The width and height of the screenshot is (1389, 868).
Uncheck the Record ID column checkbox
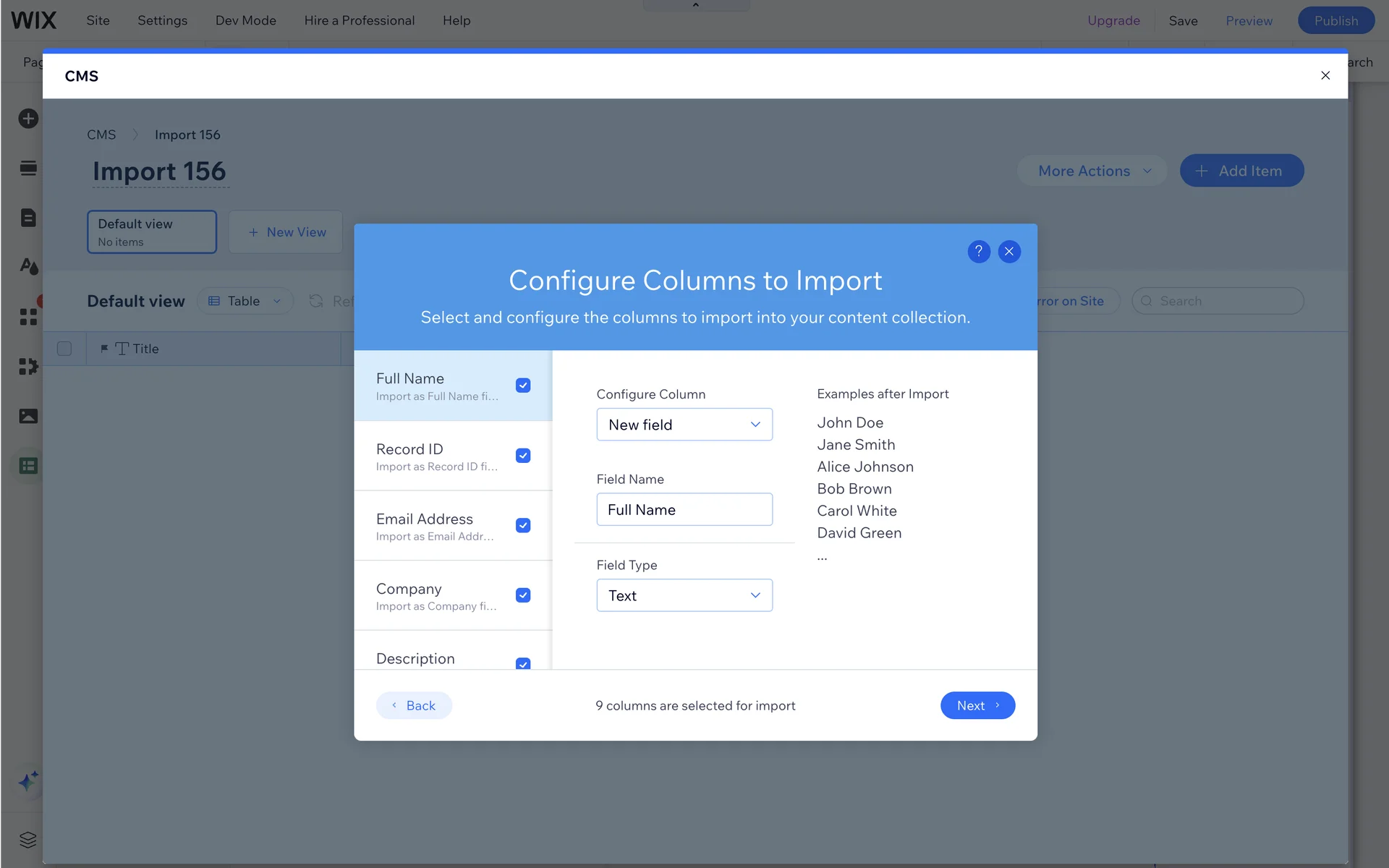[x=523, y=456]
